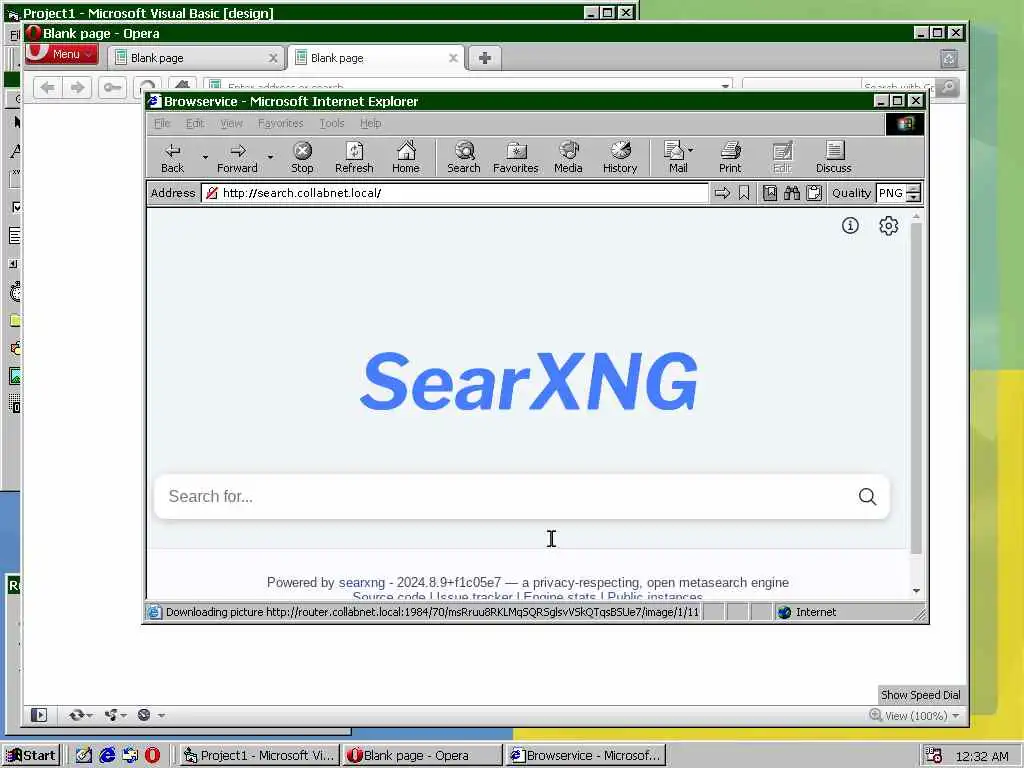1024x768 pixels.
Task: Open the Search pane in IE toolbar
Action: pyautogui.click(x=464, y=157)
